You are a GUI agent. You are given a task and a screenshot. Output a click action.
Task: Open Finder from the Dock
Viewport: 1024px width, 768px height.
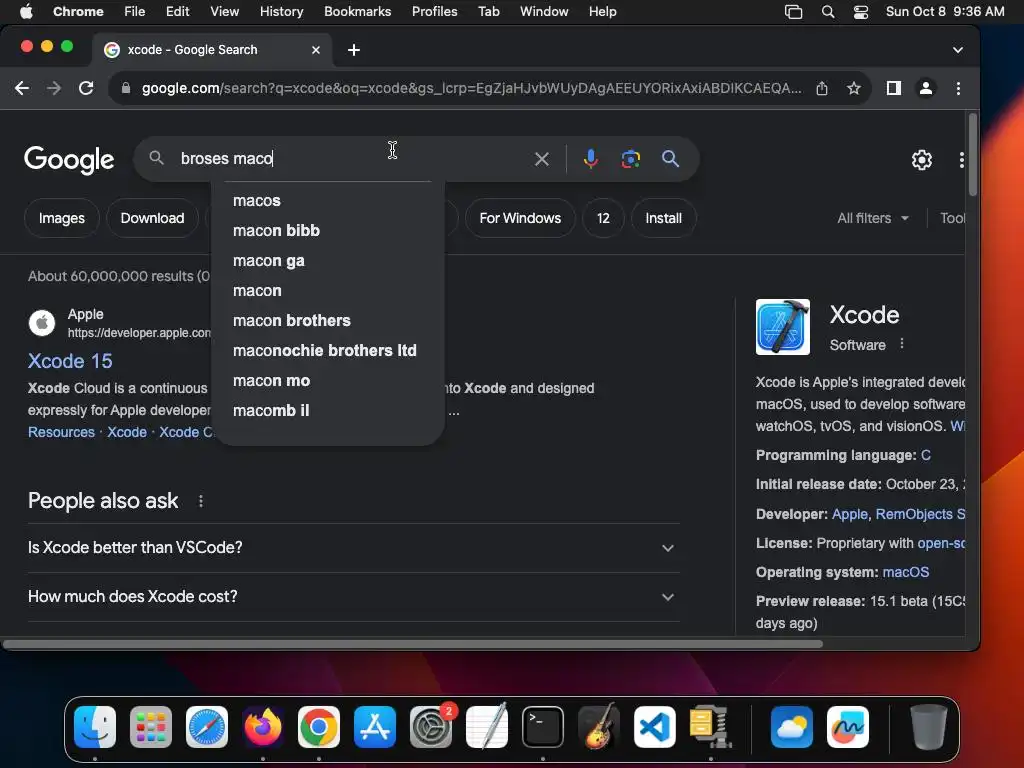95,727
